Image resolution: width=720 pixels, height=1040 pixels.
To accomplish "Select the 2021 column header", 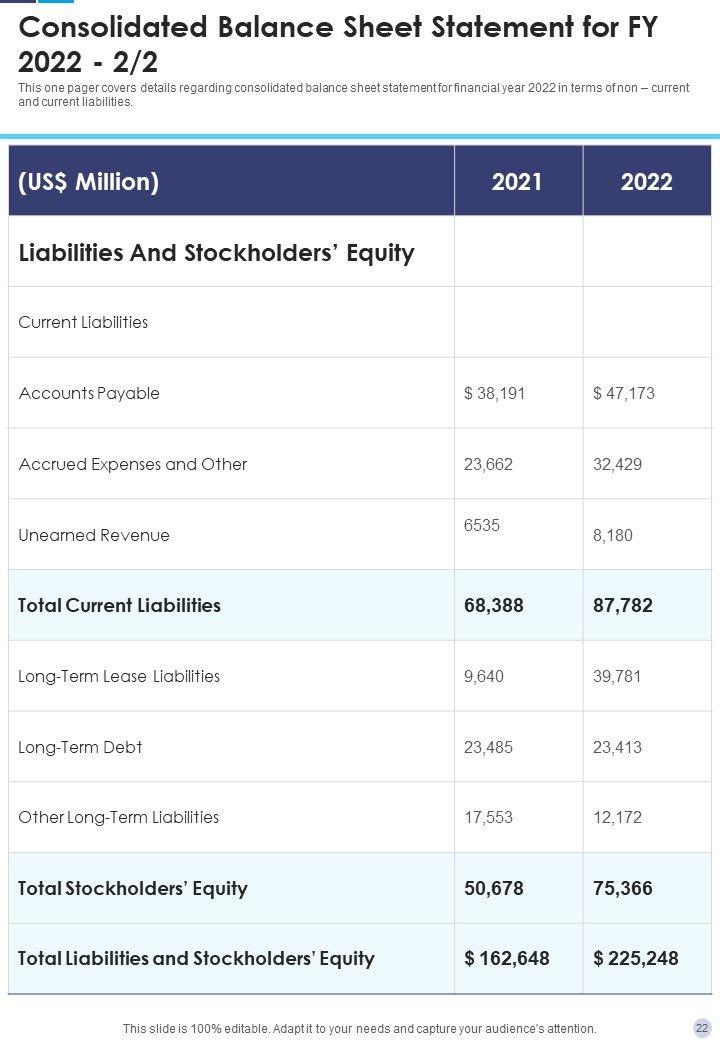I will (517, 182).
